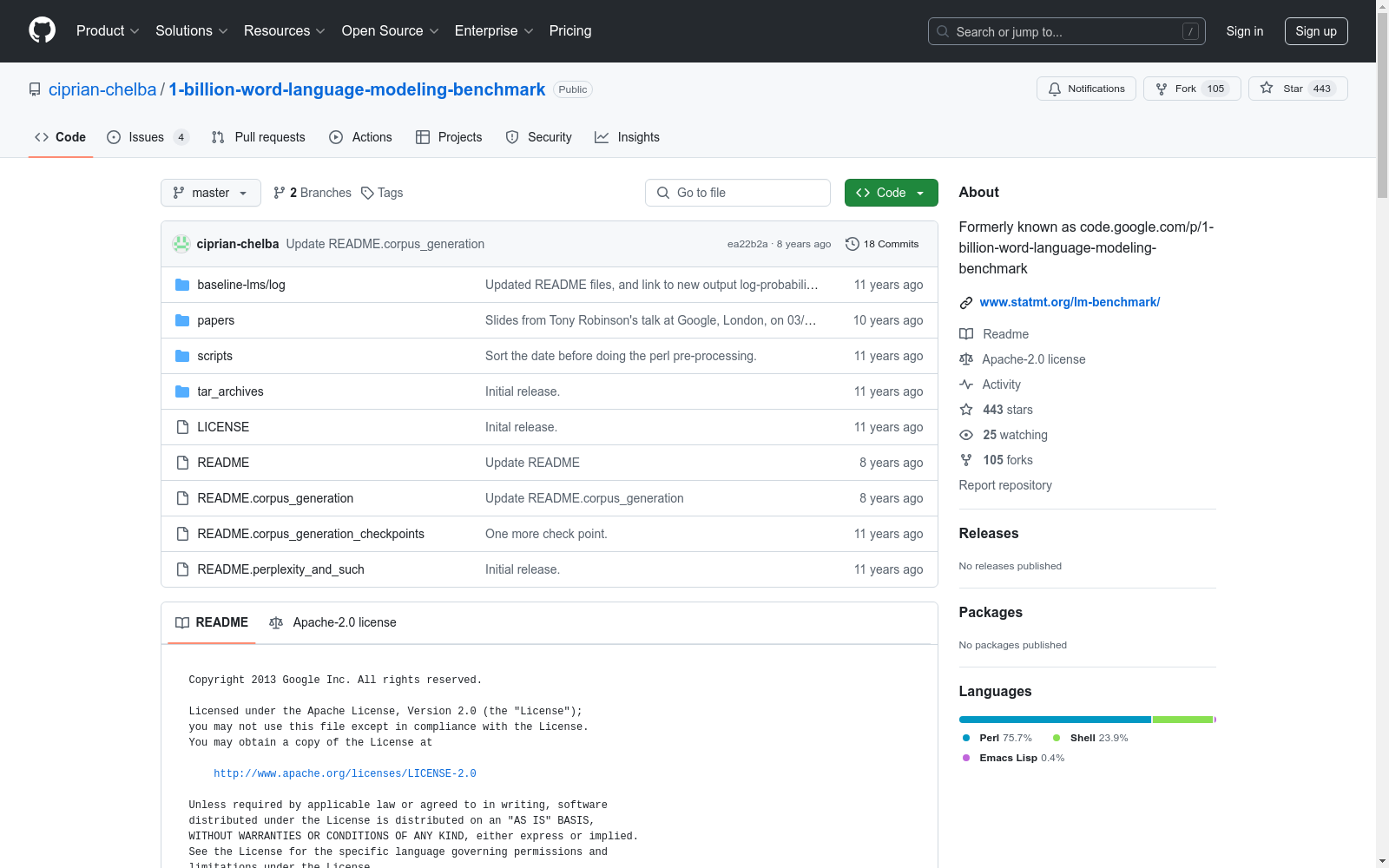Click folder icon for scripts
The image size is (1389, 868).
tap(182, 356)
